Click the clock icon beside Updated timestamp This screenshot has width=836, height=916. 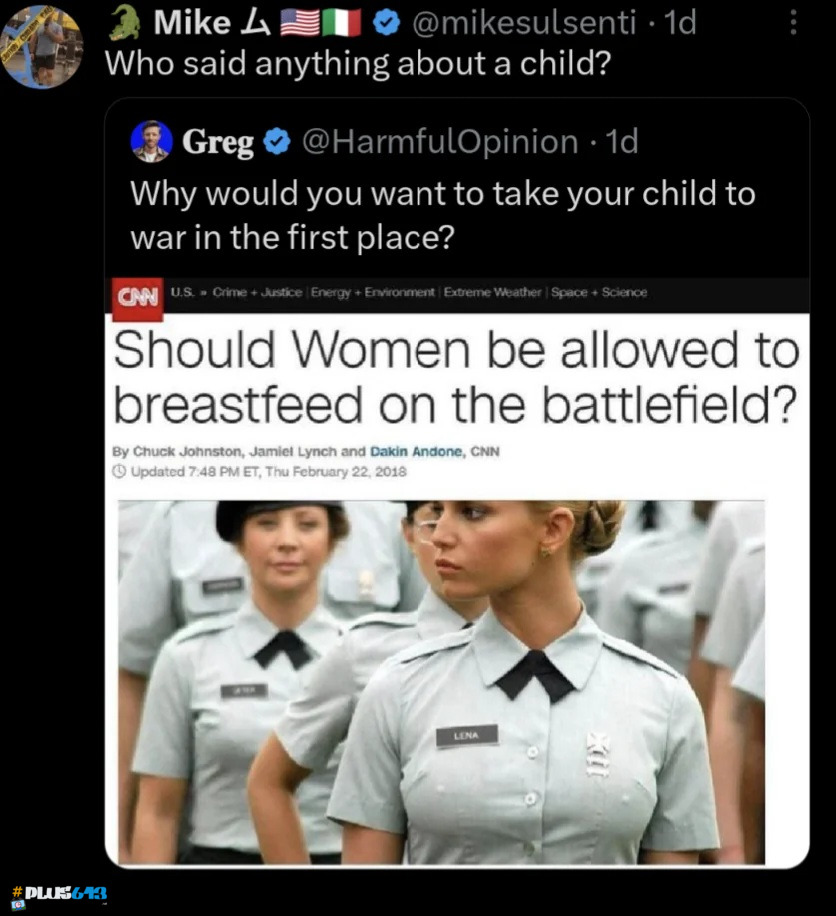[119, 471]
